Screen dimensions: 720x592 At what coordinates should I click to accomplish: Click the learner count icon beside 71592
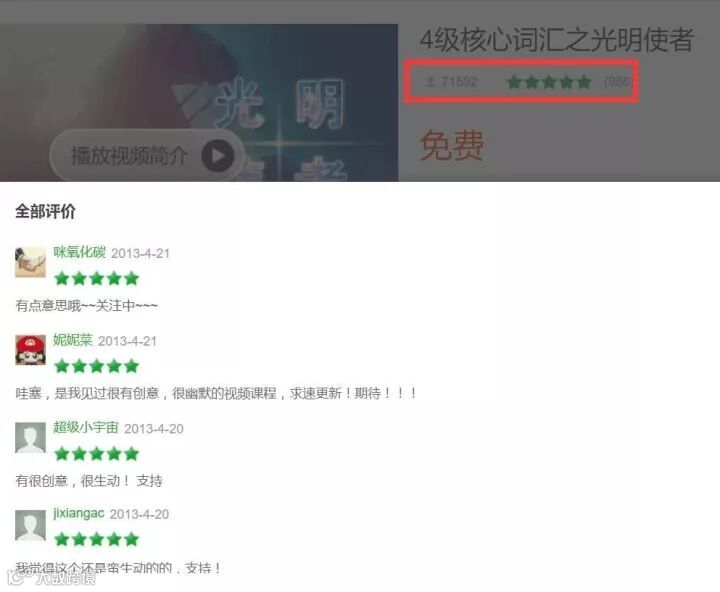pyautogui.click(x=430, y=82)
